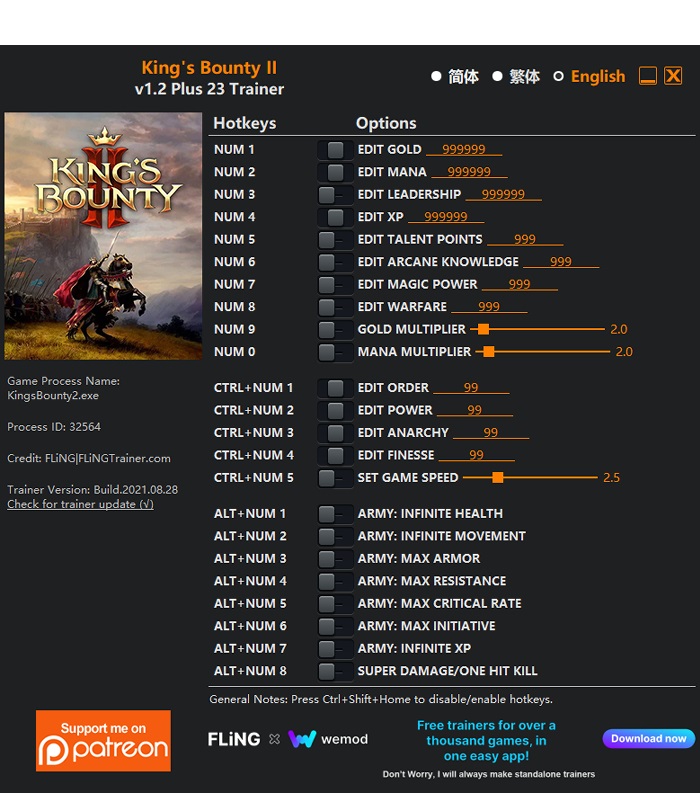
Task: Close the trainer window
Action: [673, 76]
